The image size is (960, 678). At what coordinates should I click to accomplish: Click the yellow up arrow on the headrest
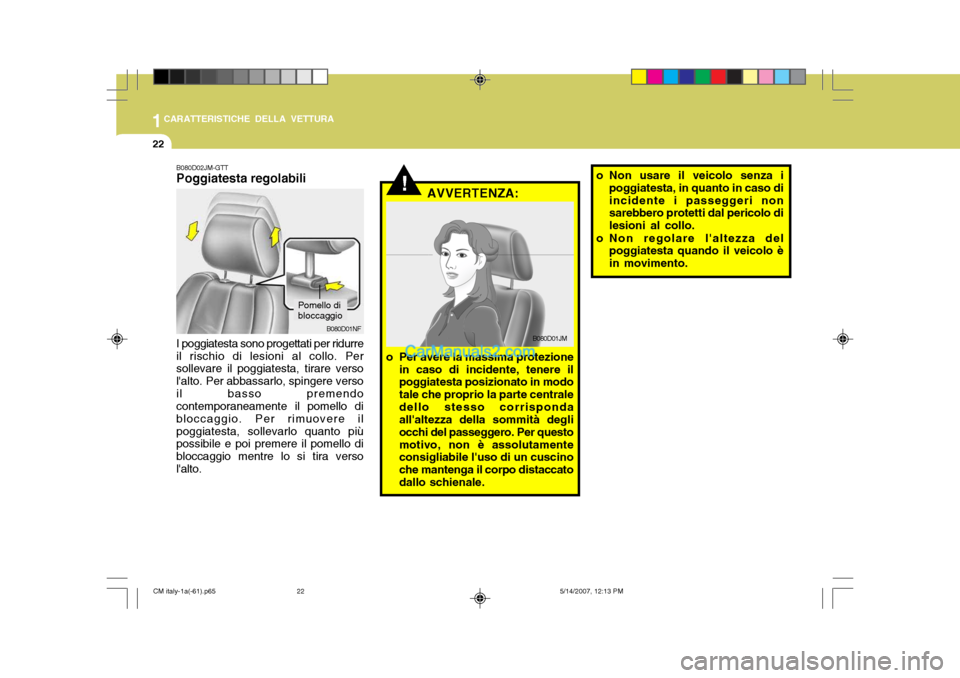(276, 236)
